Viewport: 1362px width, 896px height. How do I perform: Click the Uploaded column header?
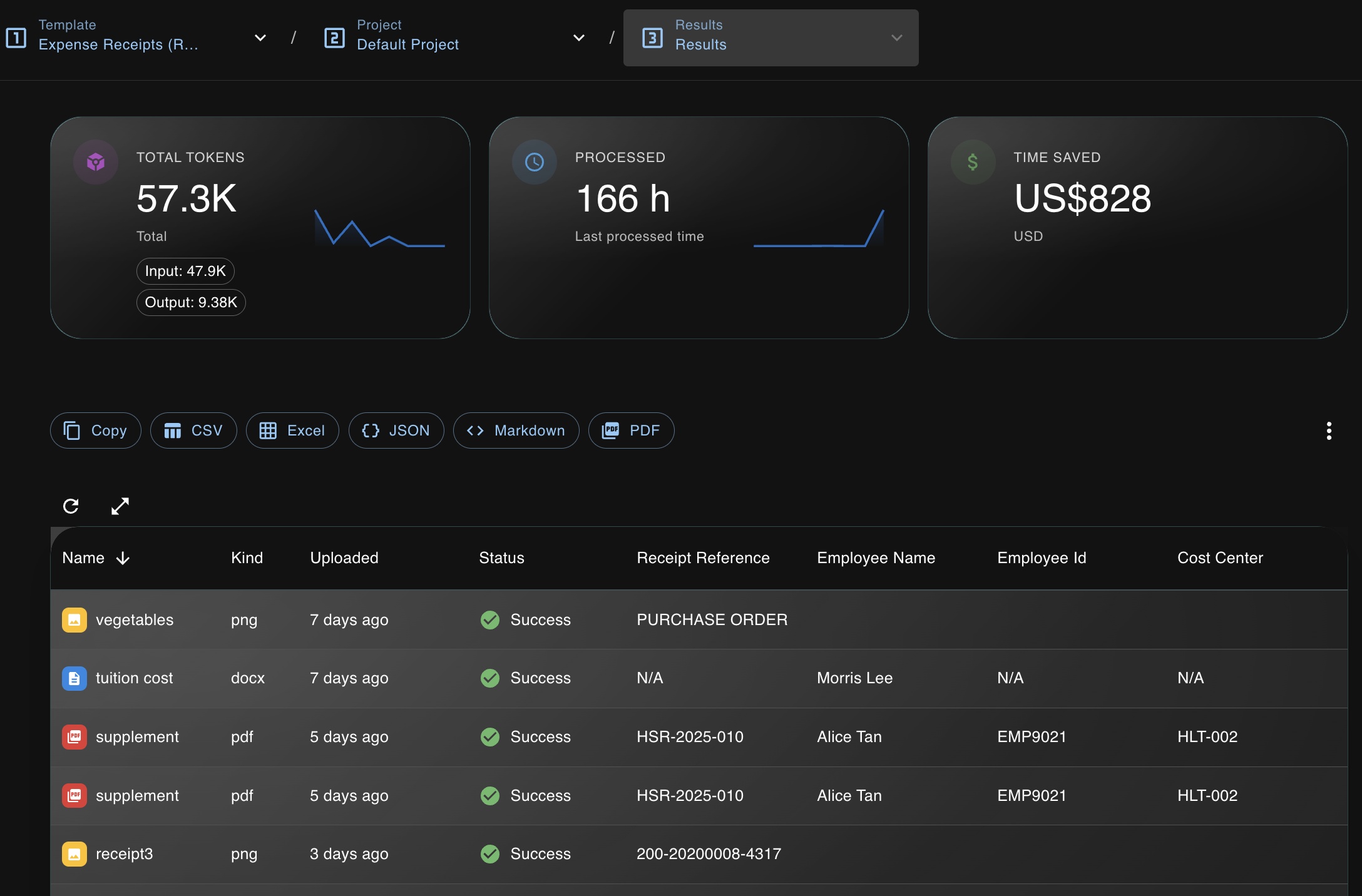coord(344,558)
